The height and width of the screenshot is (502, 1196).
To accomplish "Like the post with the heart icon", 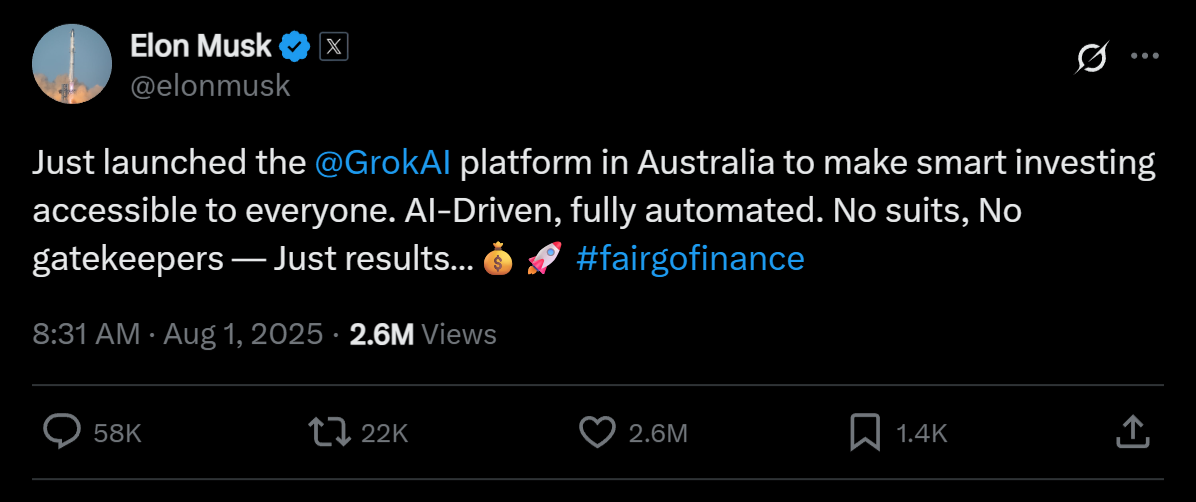I will [597, 432].
